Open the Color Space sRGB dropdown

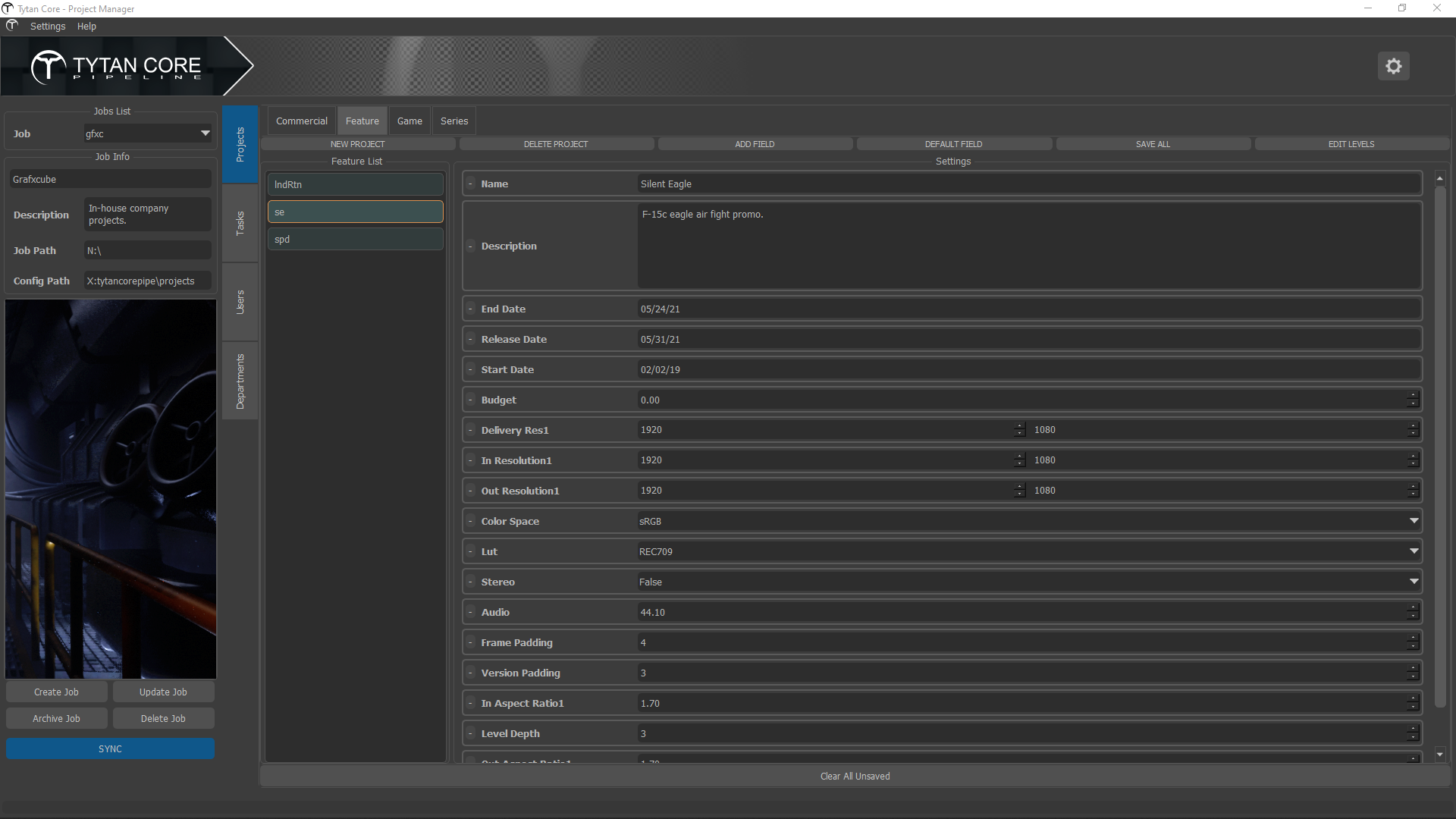point(1414,521)
